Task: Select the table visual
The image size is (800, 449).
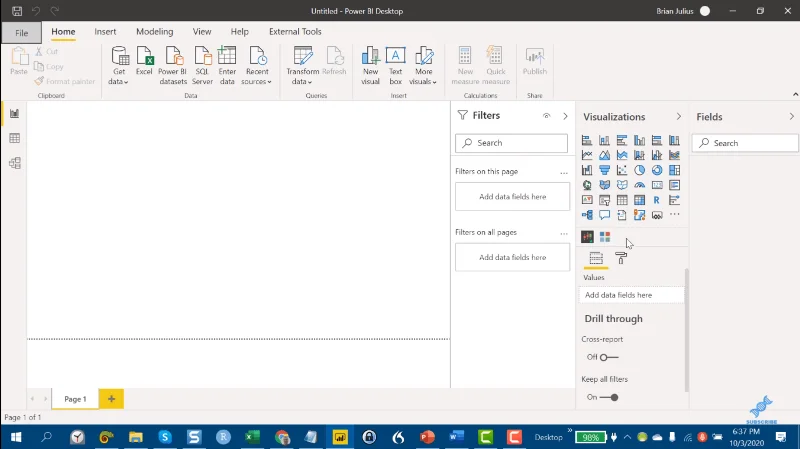Action: click(622, 200)
